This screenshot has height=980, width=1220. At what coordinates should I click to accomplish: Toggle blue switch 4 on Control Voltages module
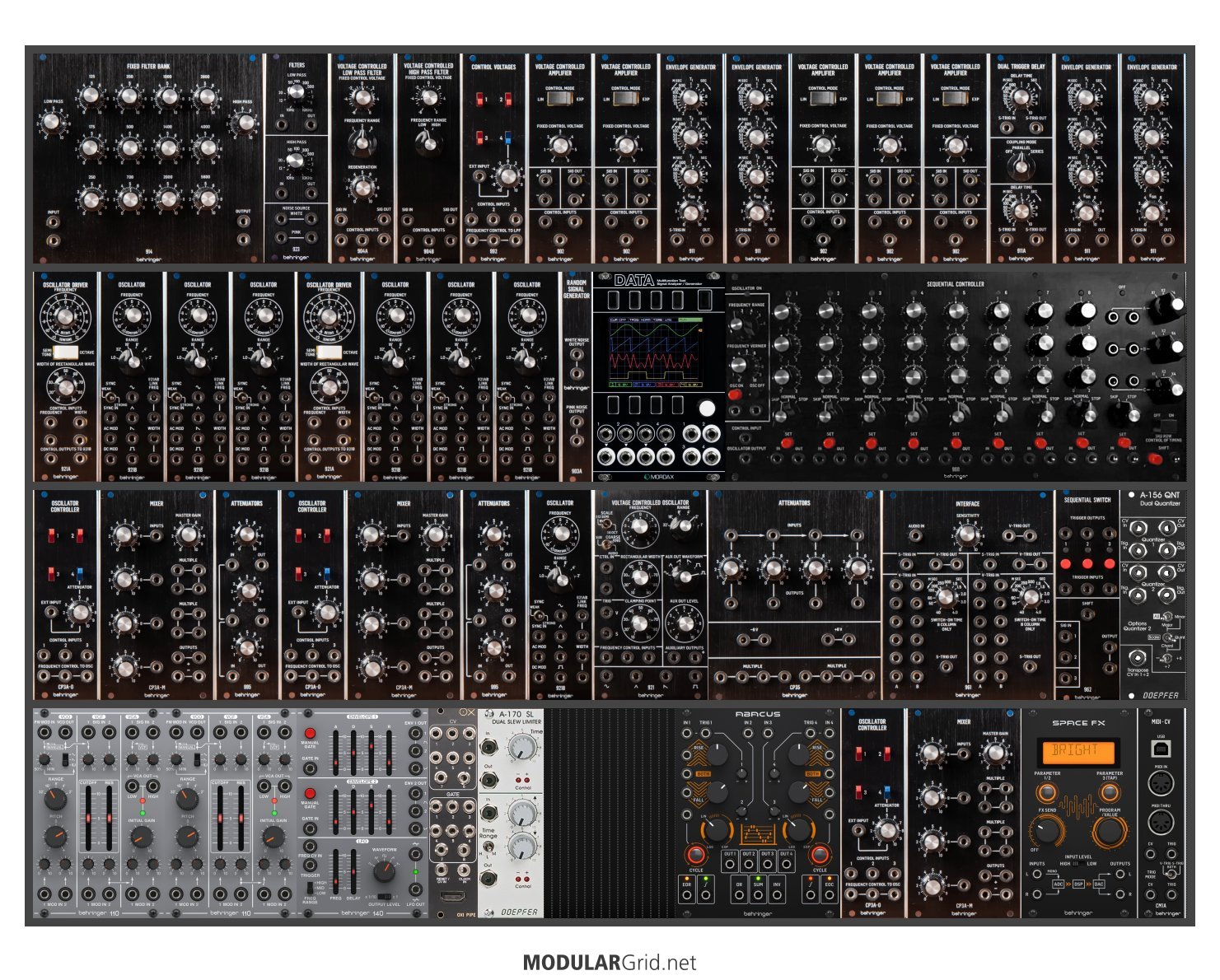click(x=508, y=138)
